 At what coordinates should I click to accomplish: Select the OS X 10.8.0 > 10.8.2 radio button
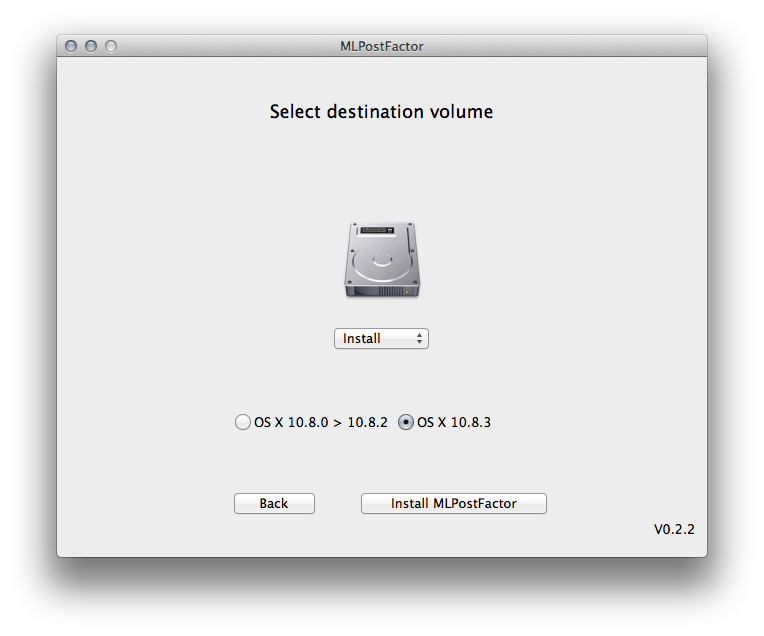tap(242, 422)
